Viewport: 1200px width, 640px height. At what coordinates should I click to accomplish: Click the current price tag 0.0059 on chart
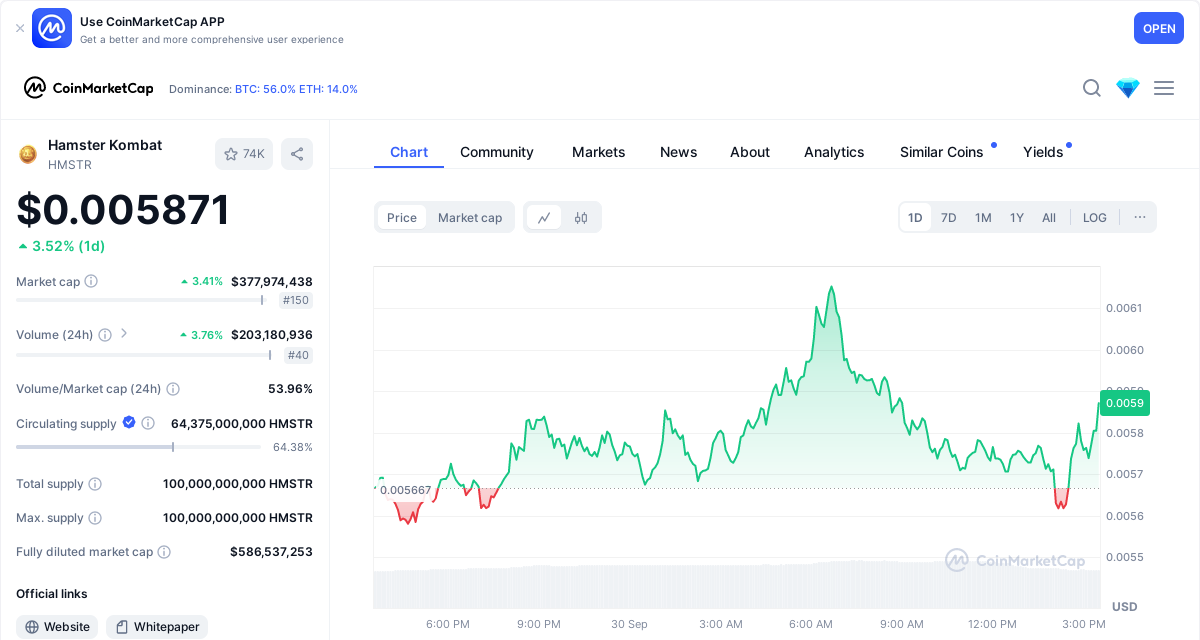click(1125, 403)
